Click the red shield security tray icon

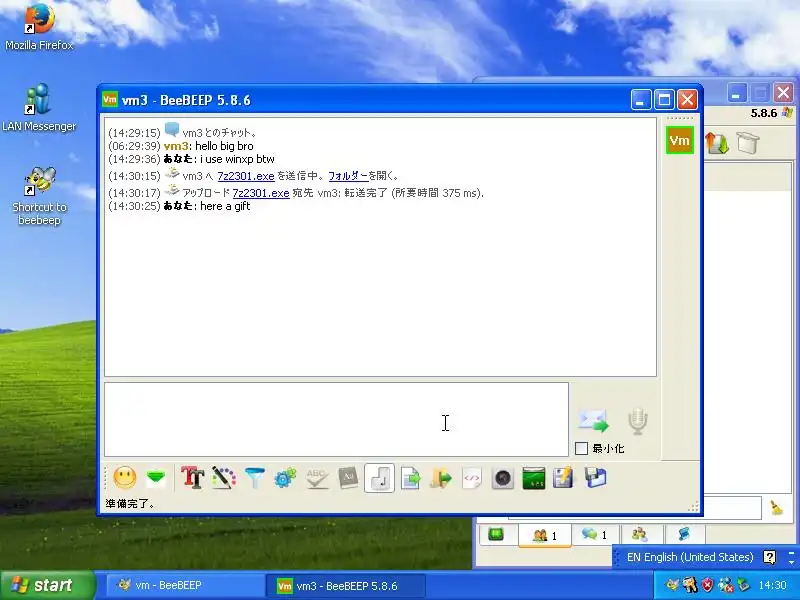(707, 585)
